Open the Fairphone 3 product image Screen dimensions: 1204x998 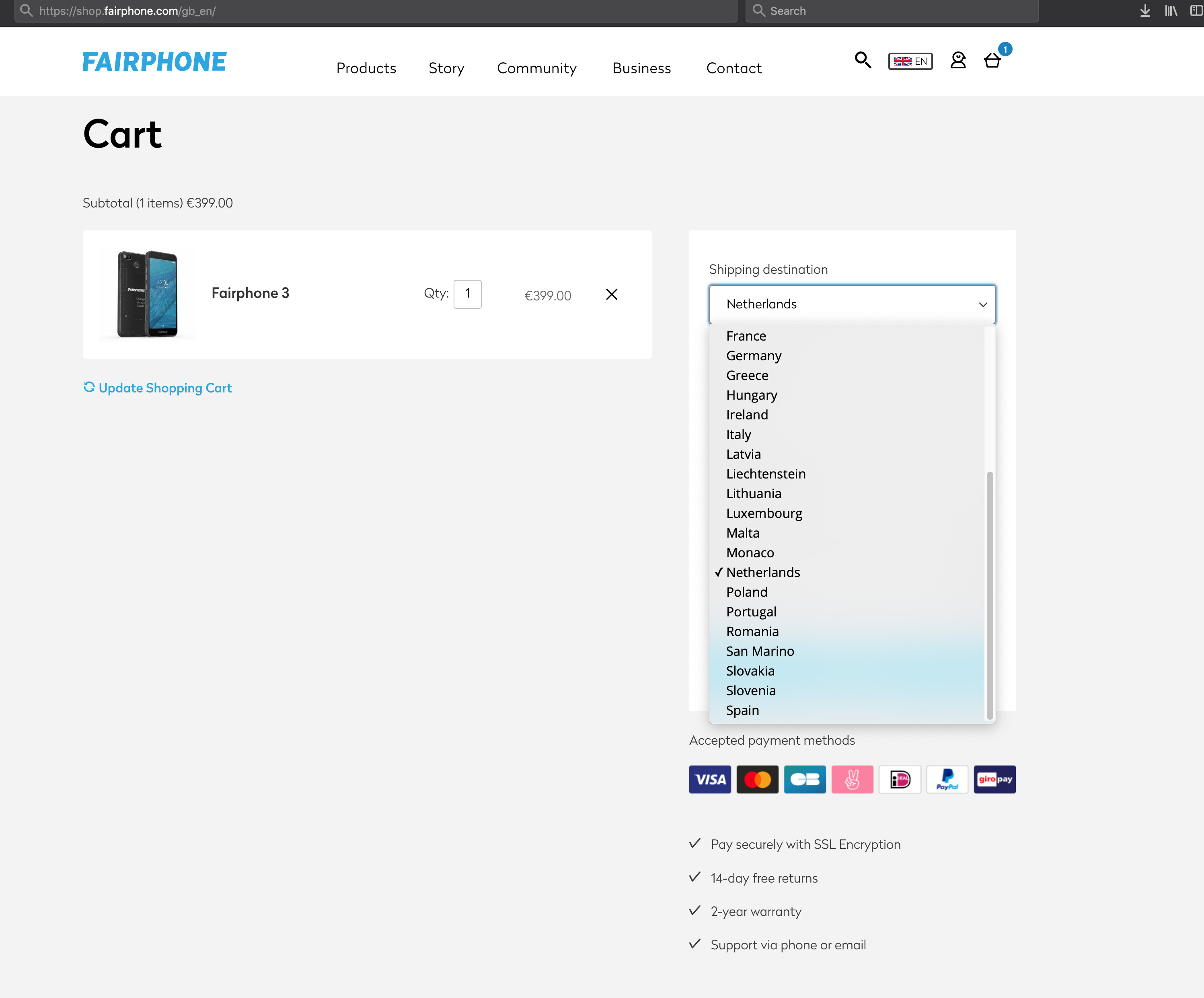pyautogui.click(x=147, y=294)
